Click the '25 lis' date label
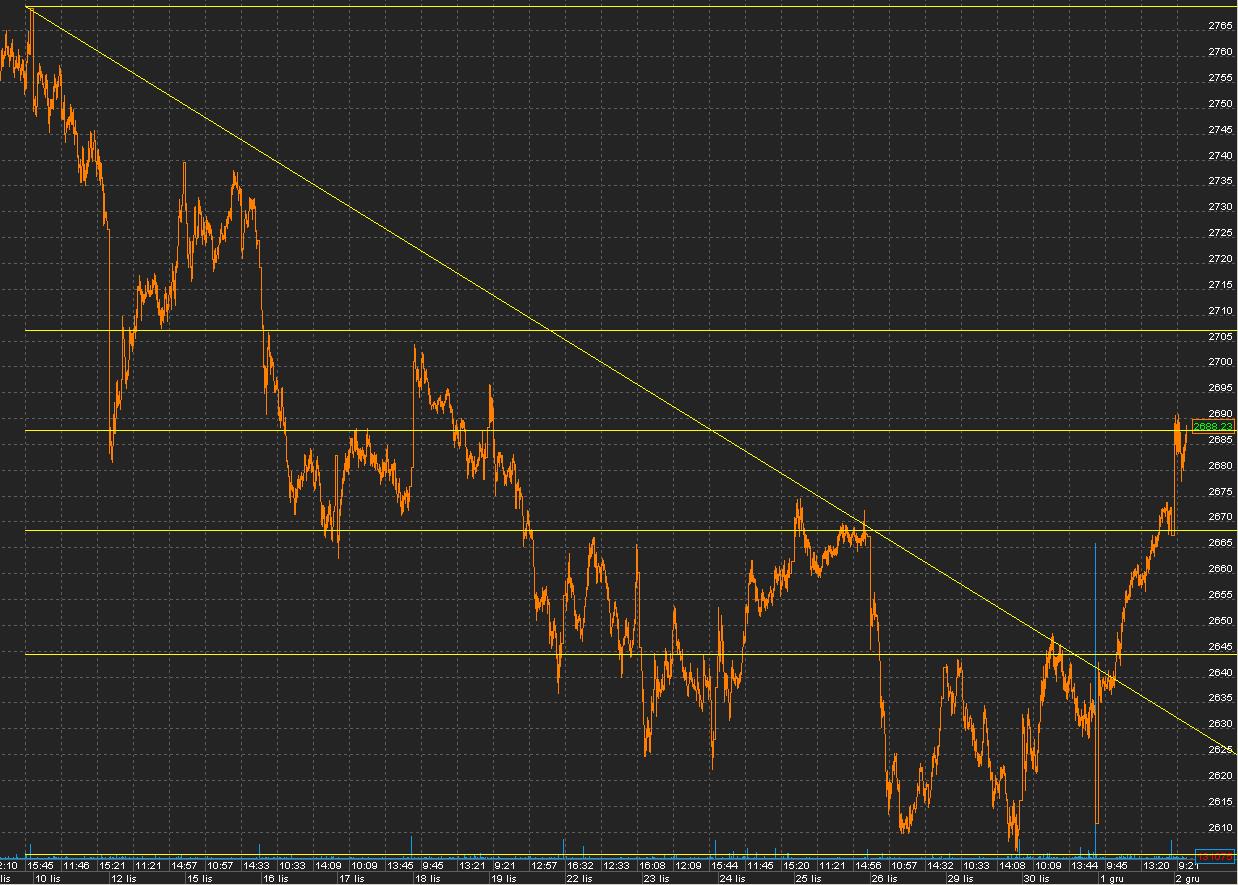 tap(807, 878)
